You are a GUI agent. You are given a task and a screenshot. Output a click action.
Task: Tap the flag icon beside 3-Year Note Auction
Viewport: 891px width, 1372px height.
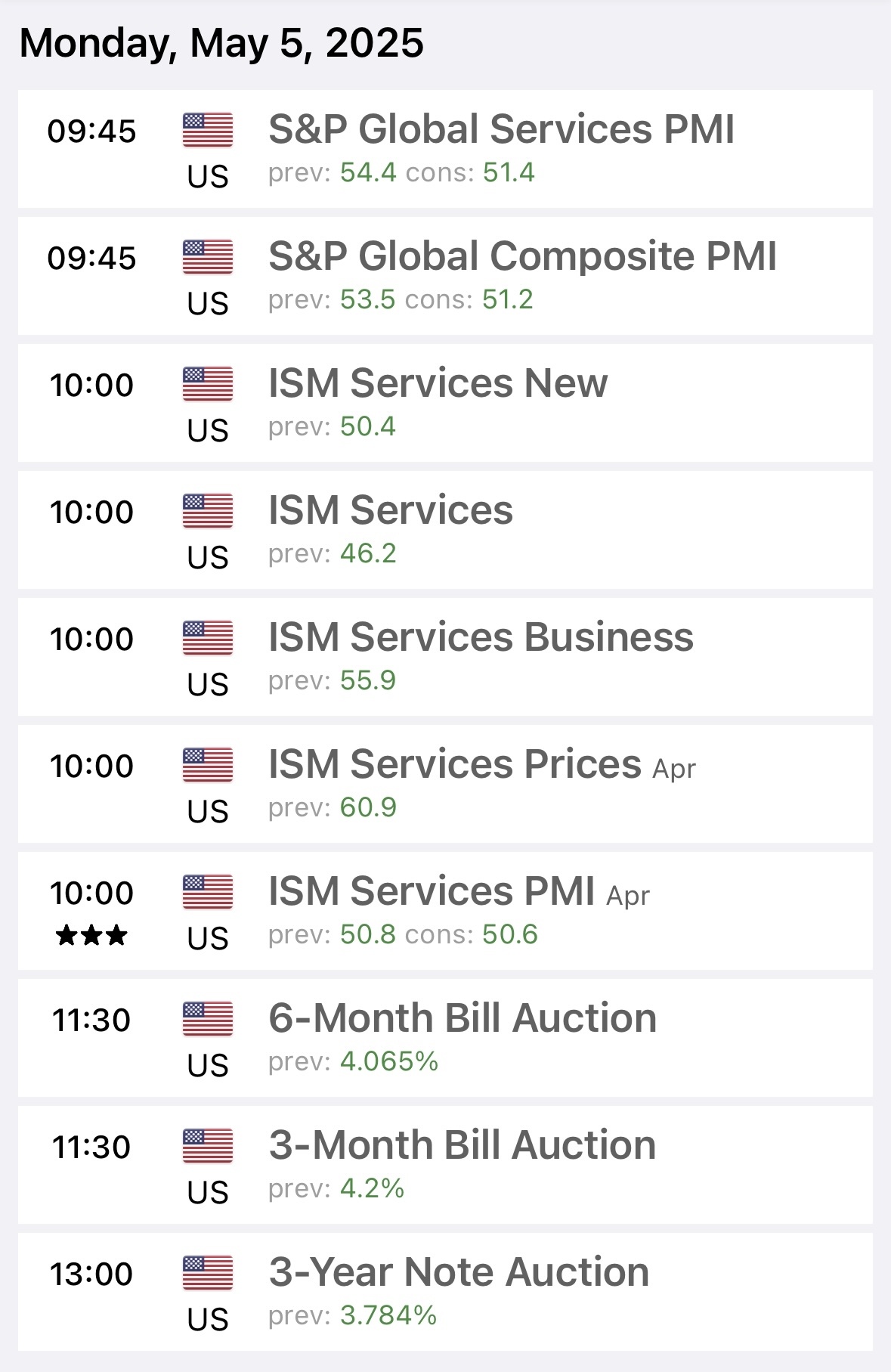click(208, 1273)
